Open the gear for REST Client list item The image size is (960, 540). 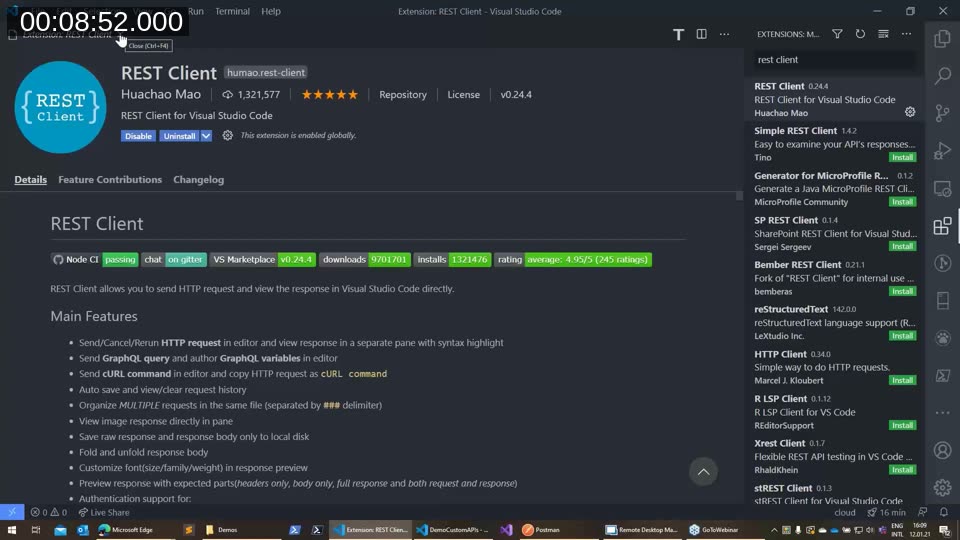click(x=910, y=112)
